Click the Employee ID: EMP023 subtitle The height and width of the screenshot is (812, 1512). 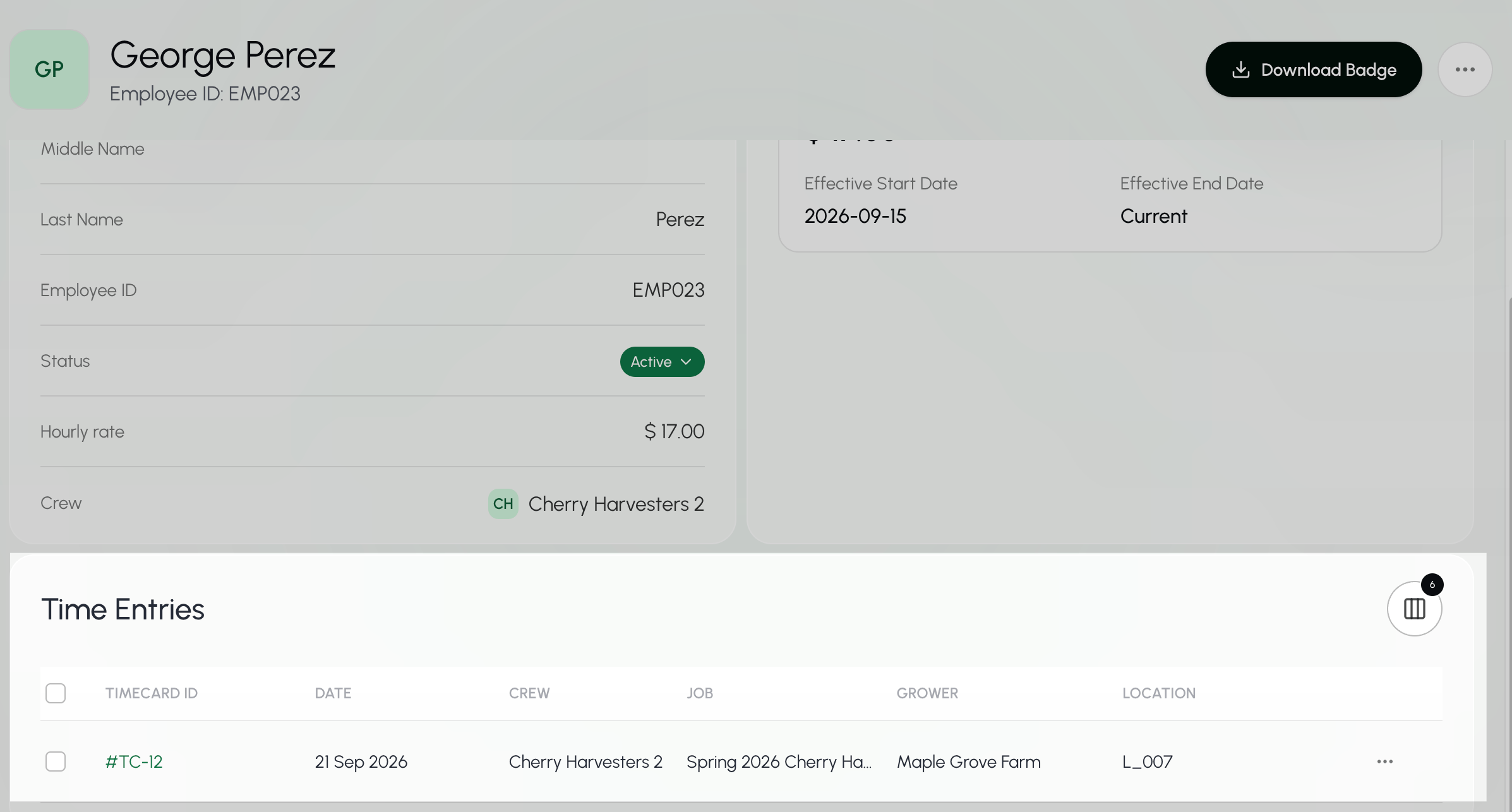coord(205,93)
